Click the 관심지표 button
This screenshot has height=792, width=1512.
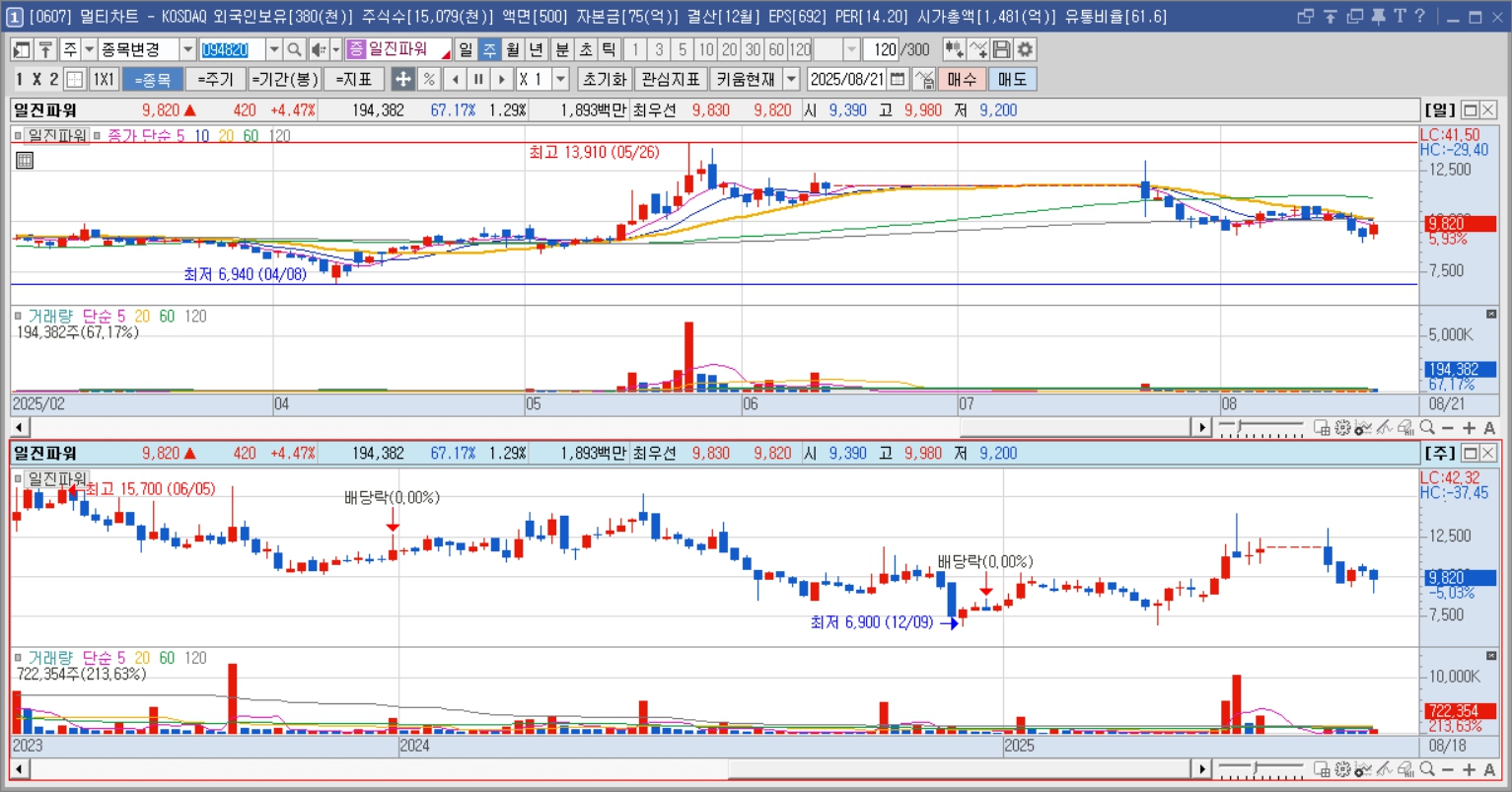click(671, 79)
